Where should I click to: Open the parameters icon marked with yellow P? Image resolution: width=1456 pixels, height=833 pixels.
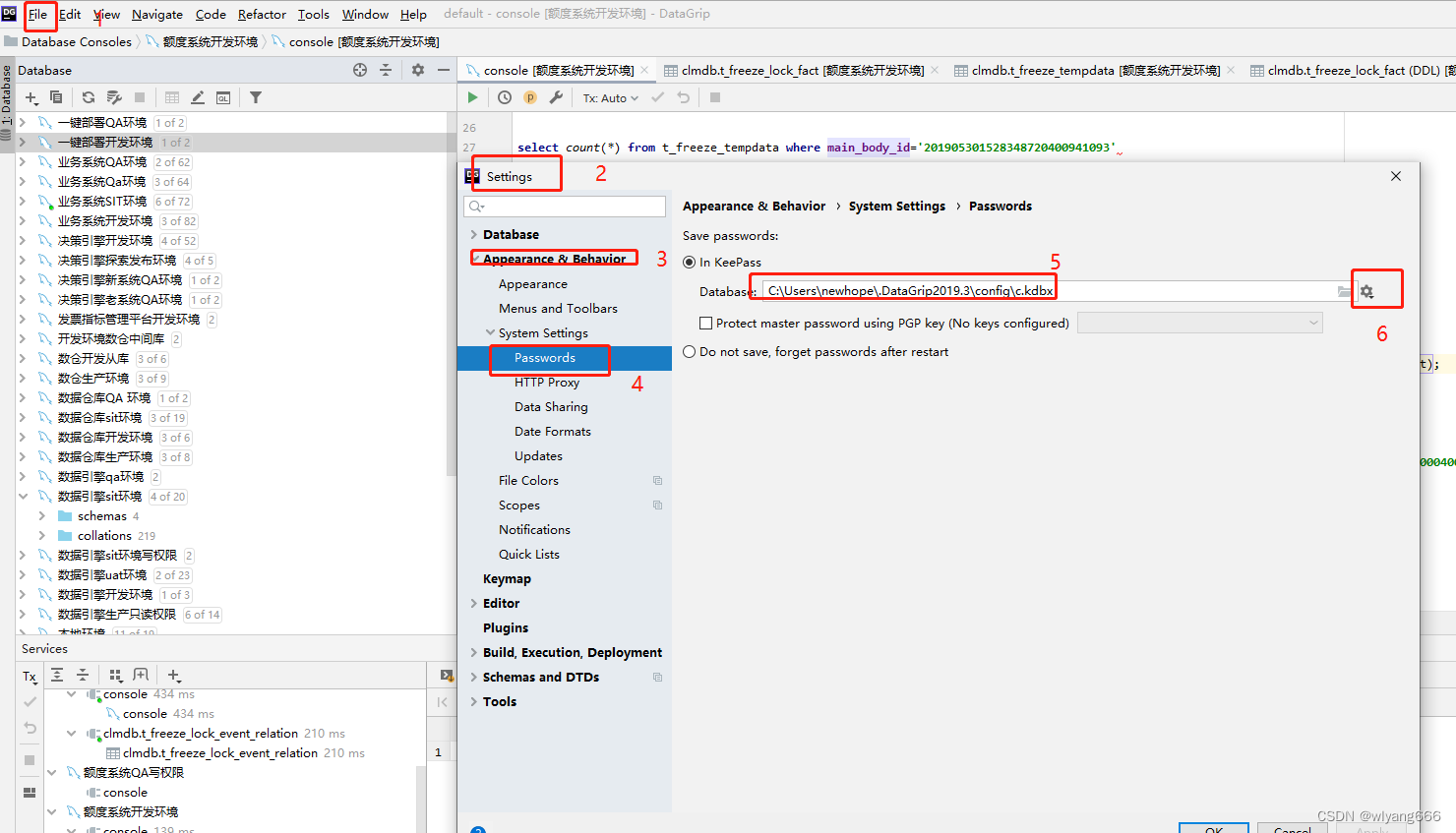point(528,97)
